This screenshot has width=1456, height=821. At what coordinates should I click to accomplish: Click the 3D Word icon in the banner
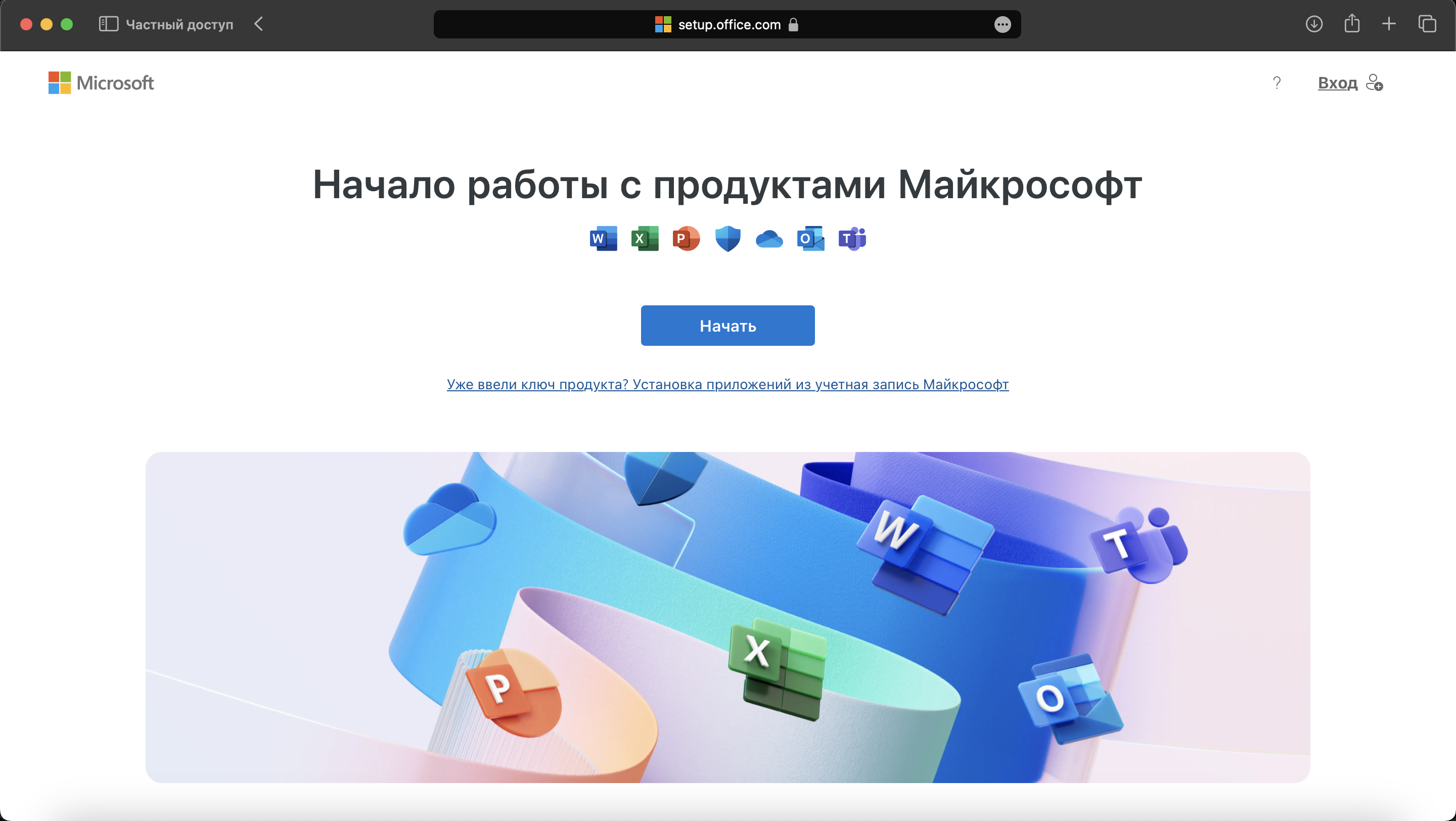tap(924, 555)
